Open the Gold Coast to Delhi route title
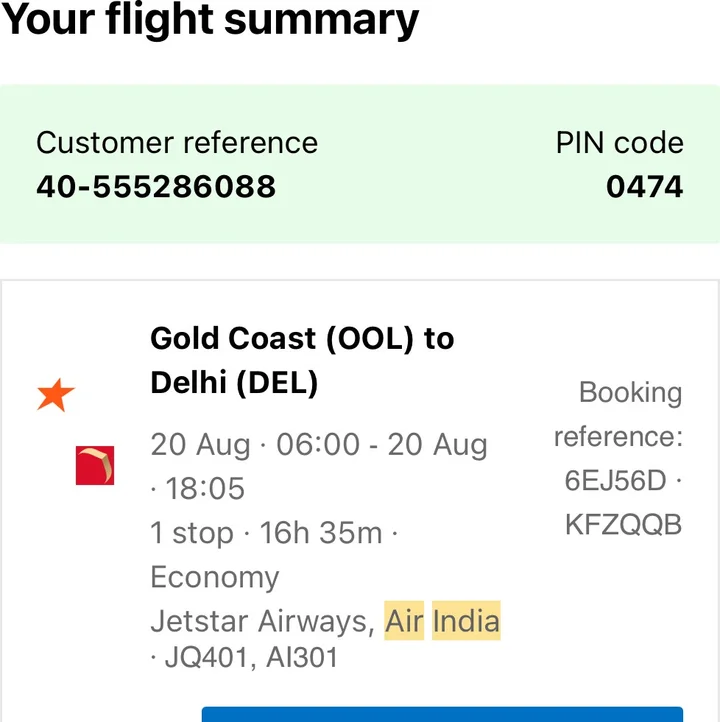The image size is (720, 722). click(x=302, y=360)
